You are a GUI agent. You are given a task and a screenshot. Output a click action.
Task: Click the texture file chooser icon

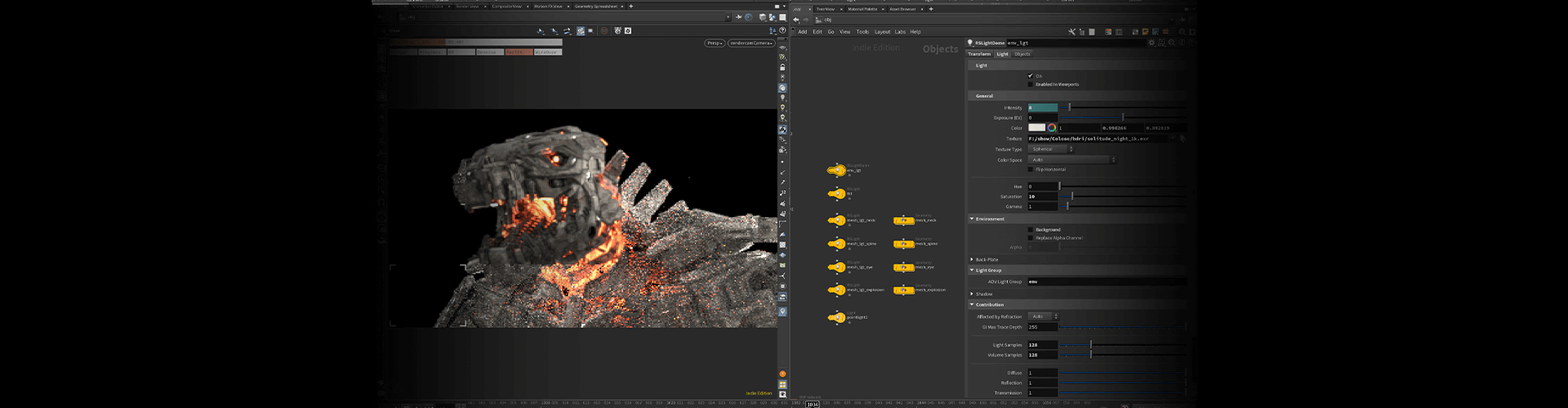tap(1183, 139)
